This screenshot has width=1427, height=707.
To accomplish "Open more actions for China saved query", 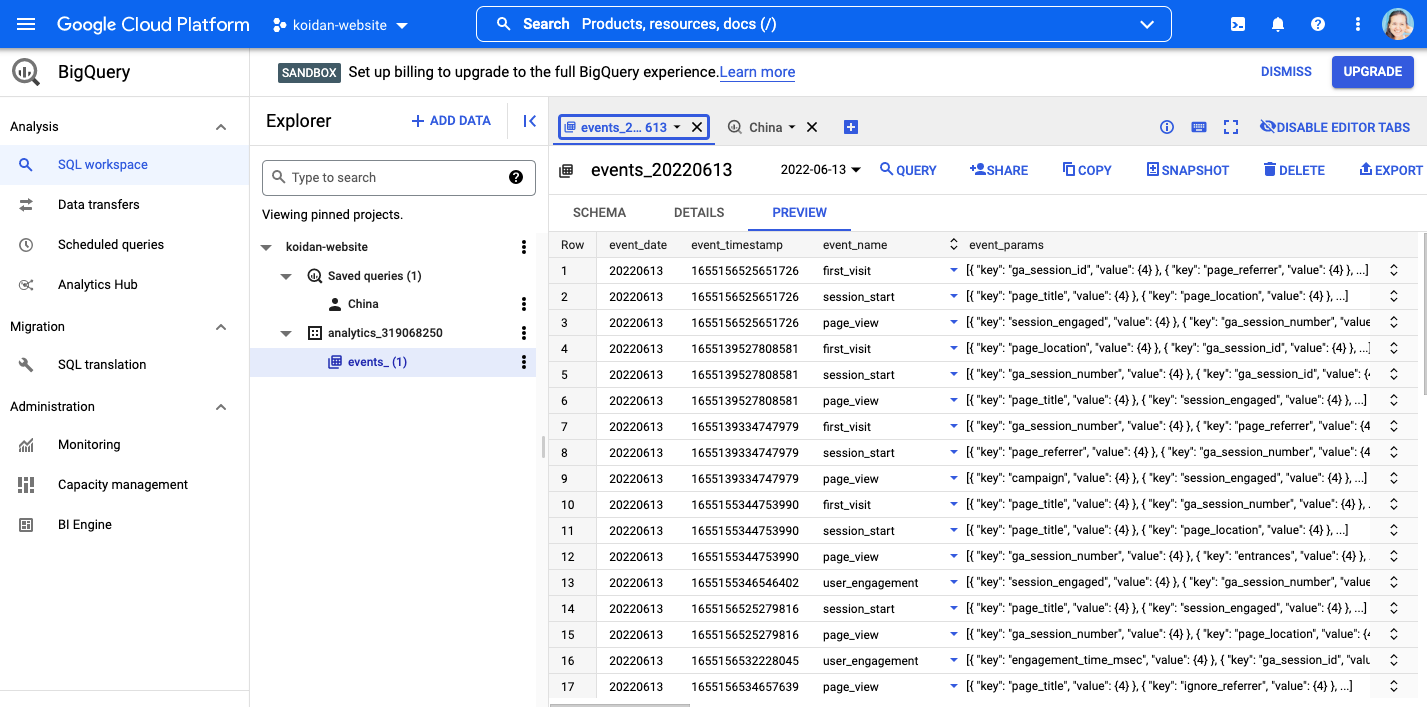I will tap(523, 304).
